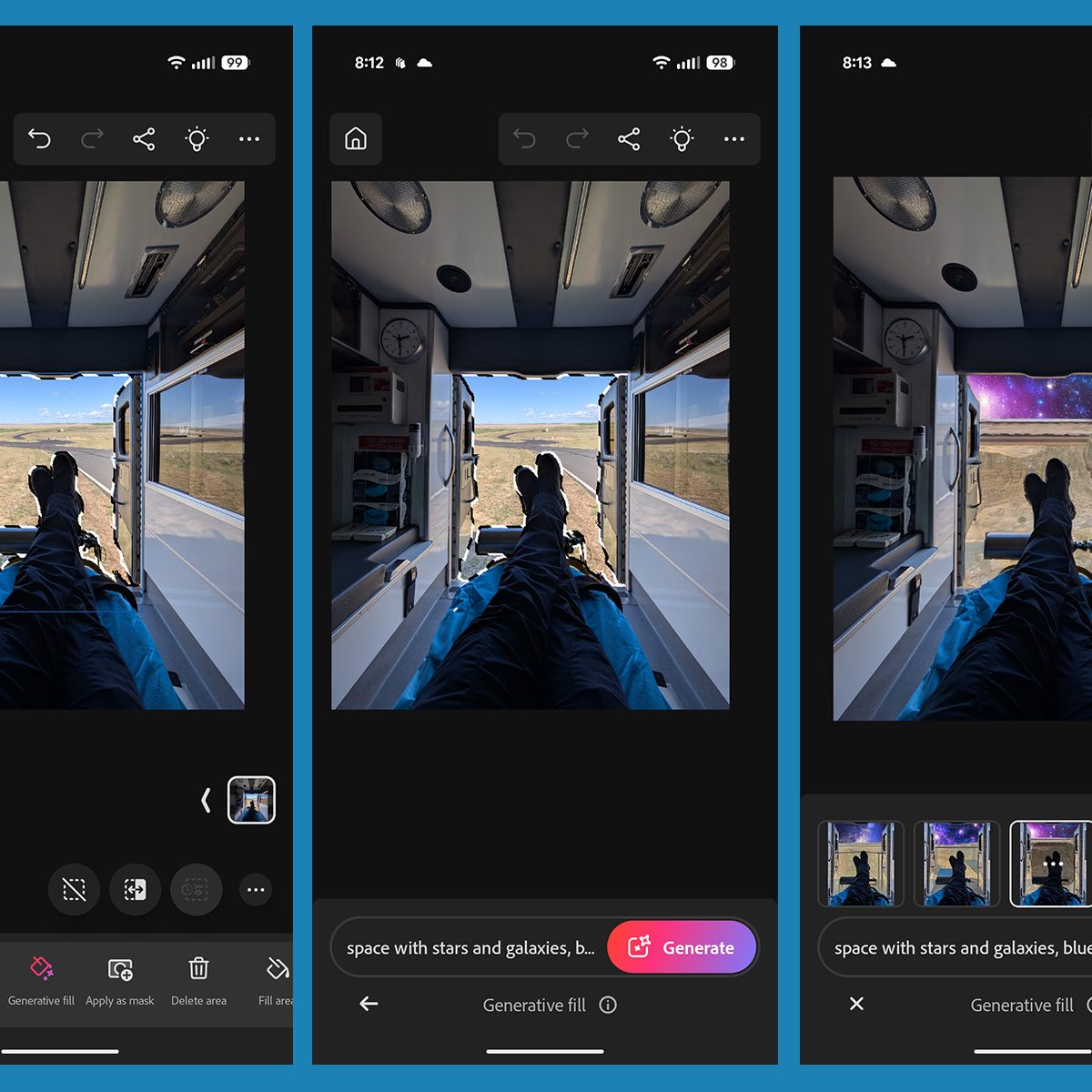The width and height of the screenshot is (1092, 1092).
Task: Tap the Home button in the middle screen
Action: click(x=356, y=138)
